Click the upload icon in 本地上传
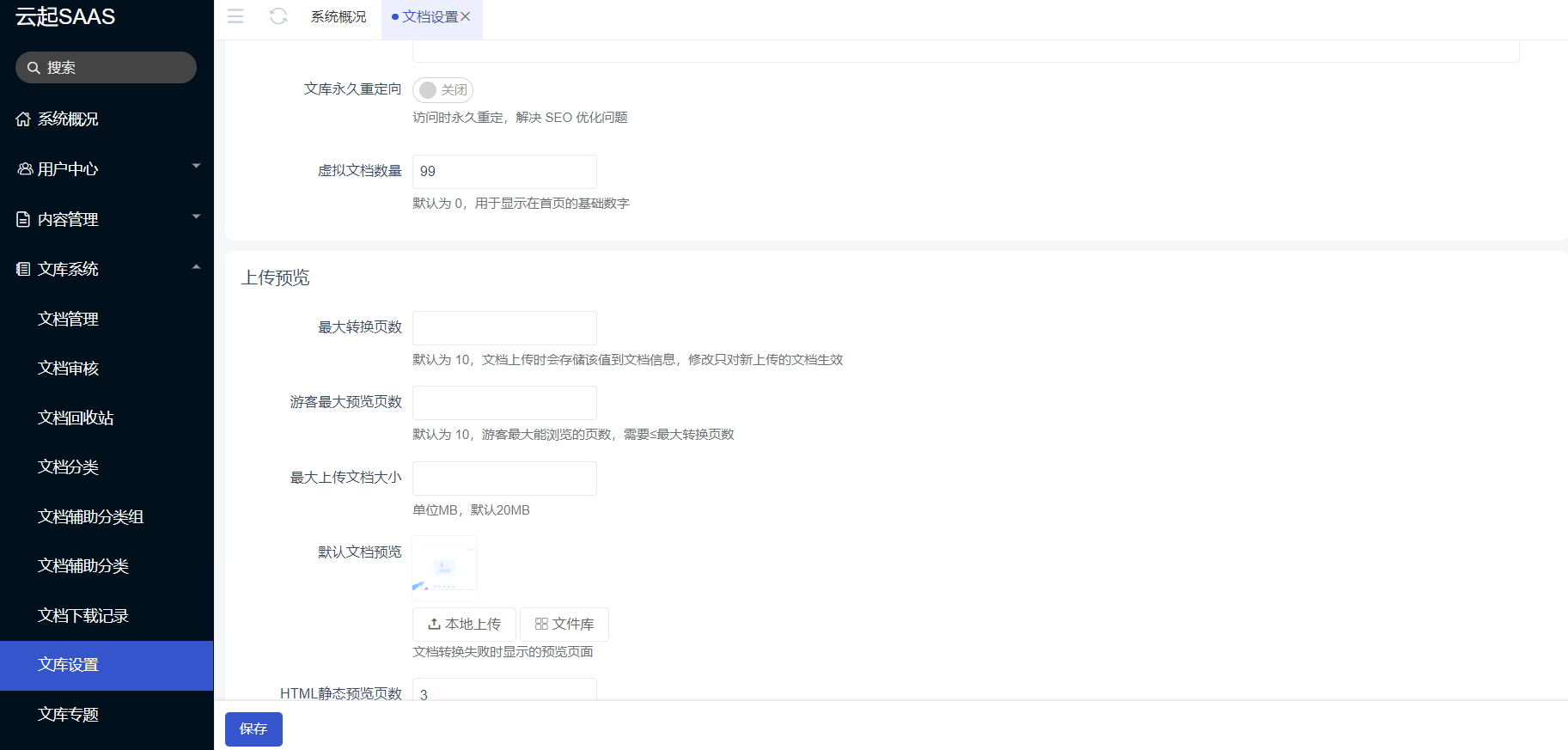This screenshot has height=750, width=1568. pos(435,625)
